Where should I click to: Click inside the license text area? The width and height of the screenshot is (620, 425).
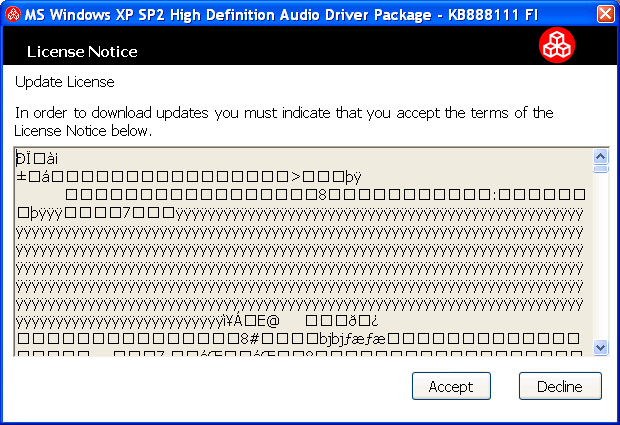point(300,250)
